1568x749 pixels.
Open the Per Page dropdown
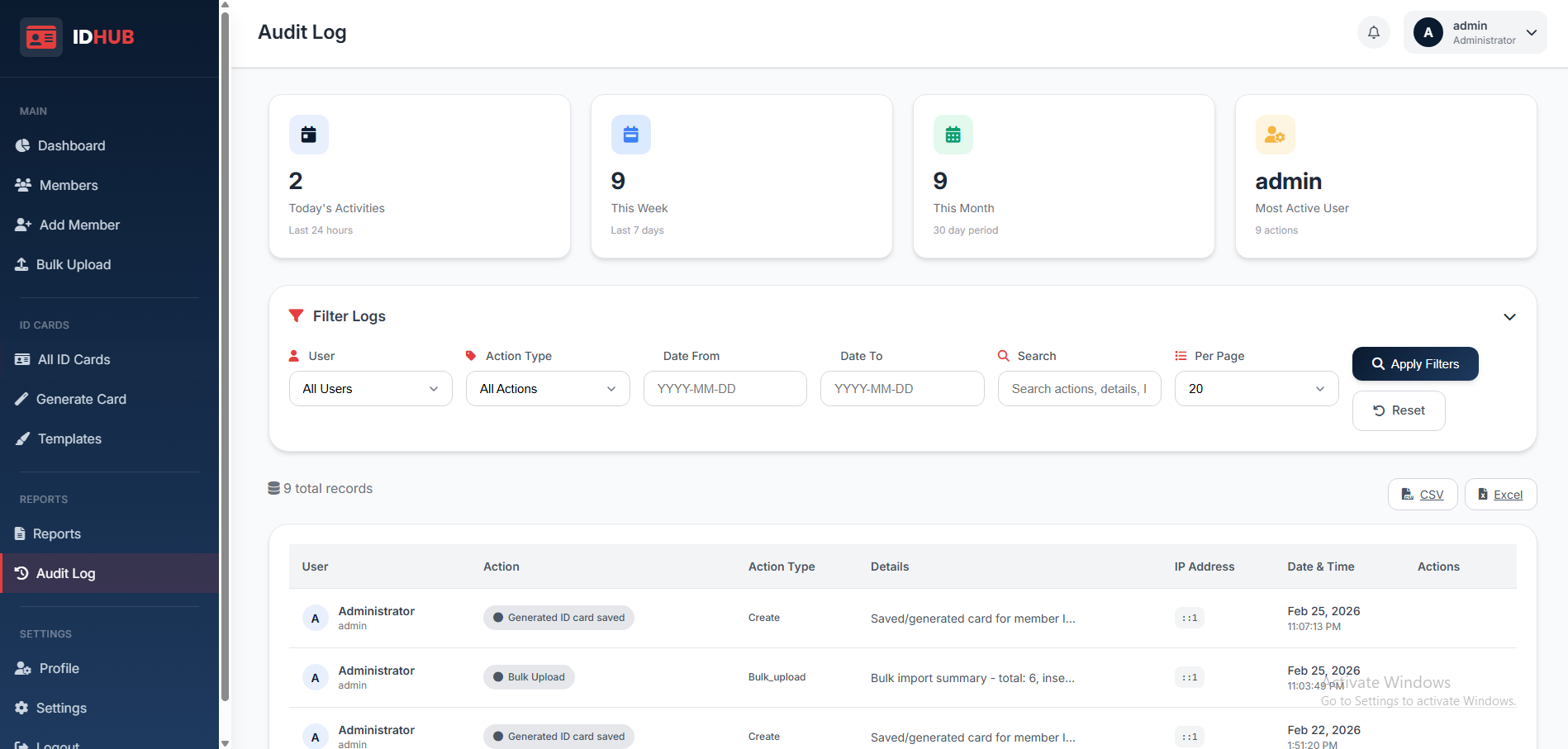pos(1256,389)
